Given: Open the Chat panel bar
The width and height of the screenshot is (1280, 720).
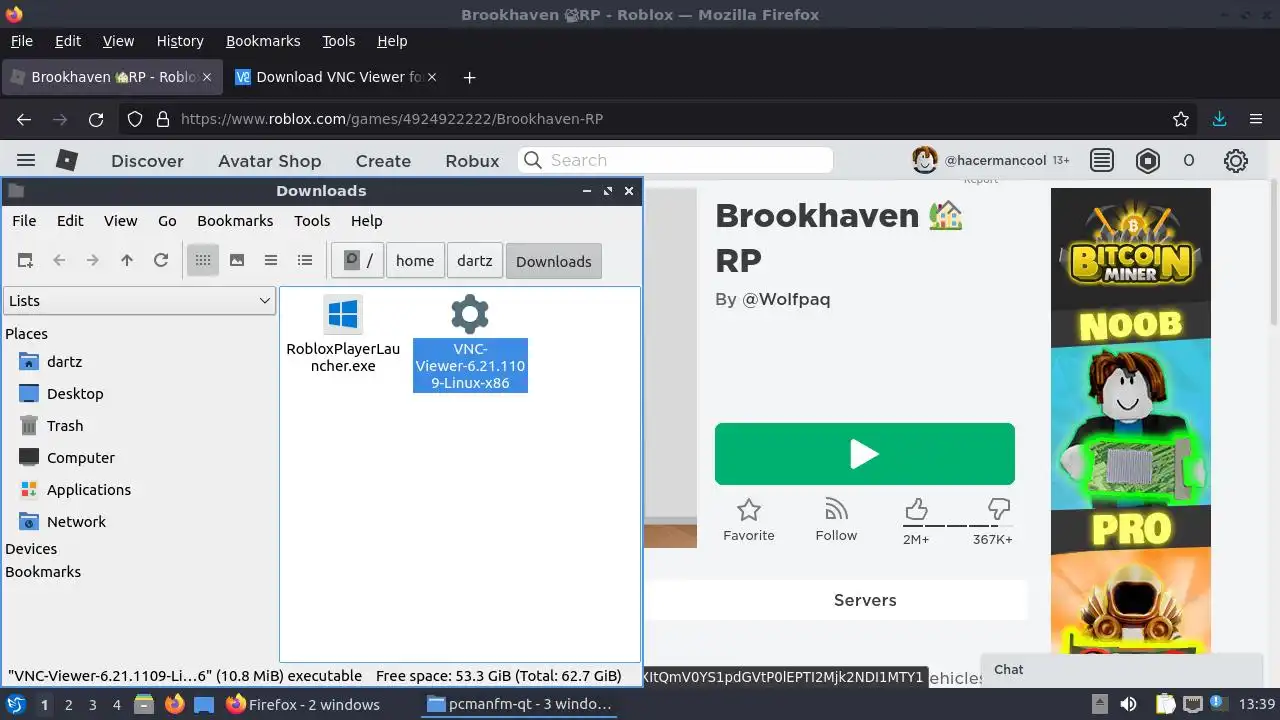Looking at the screenshot, I should point(1124,669).
